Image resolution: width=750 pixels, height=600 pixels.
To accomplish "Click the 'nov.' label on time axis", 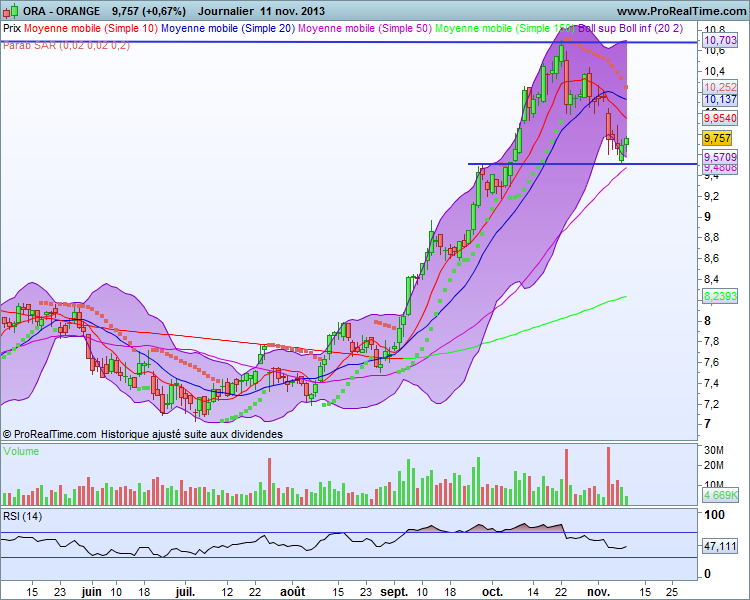I will (598, 592).
